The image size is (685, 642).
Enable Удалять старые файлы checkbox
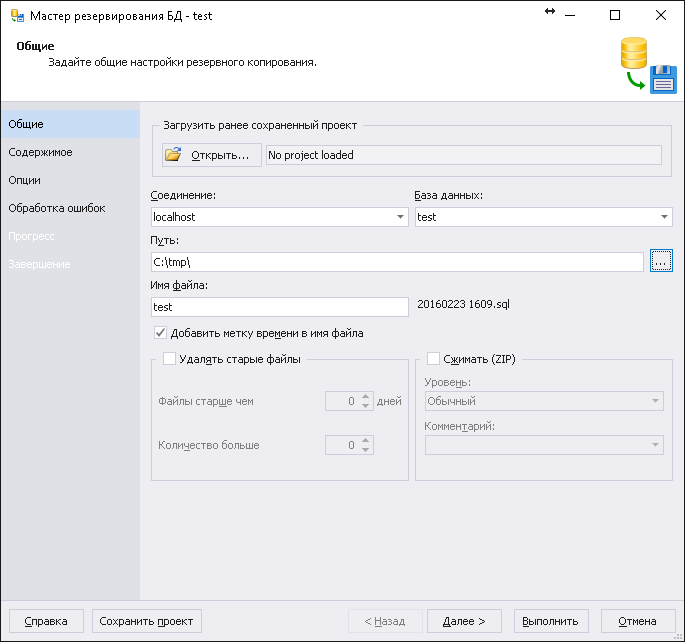click(x=169, y=359)
